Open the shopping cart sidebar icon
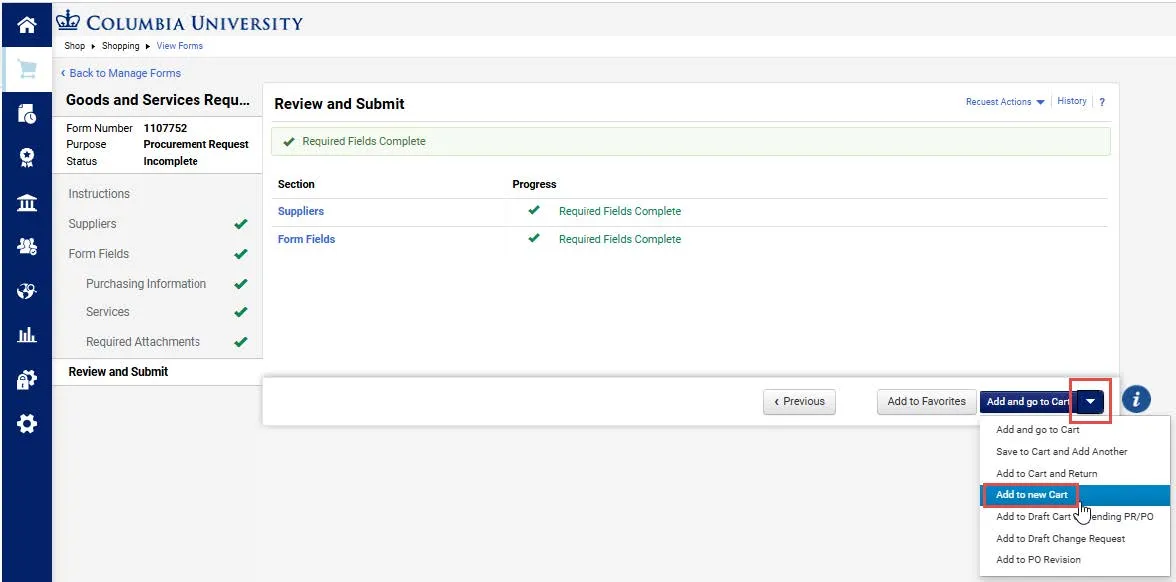Viewport: 1176px width, 582px height. pos(26,70)
